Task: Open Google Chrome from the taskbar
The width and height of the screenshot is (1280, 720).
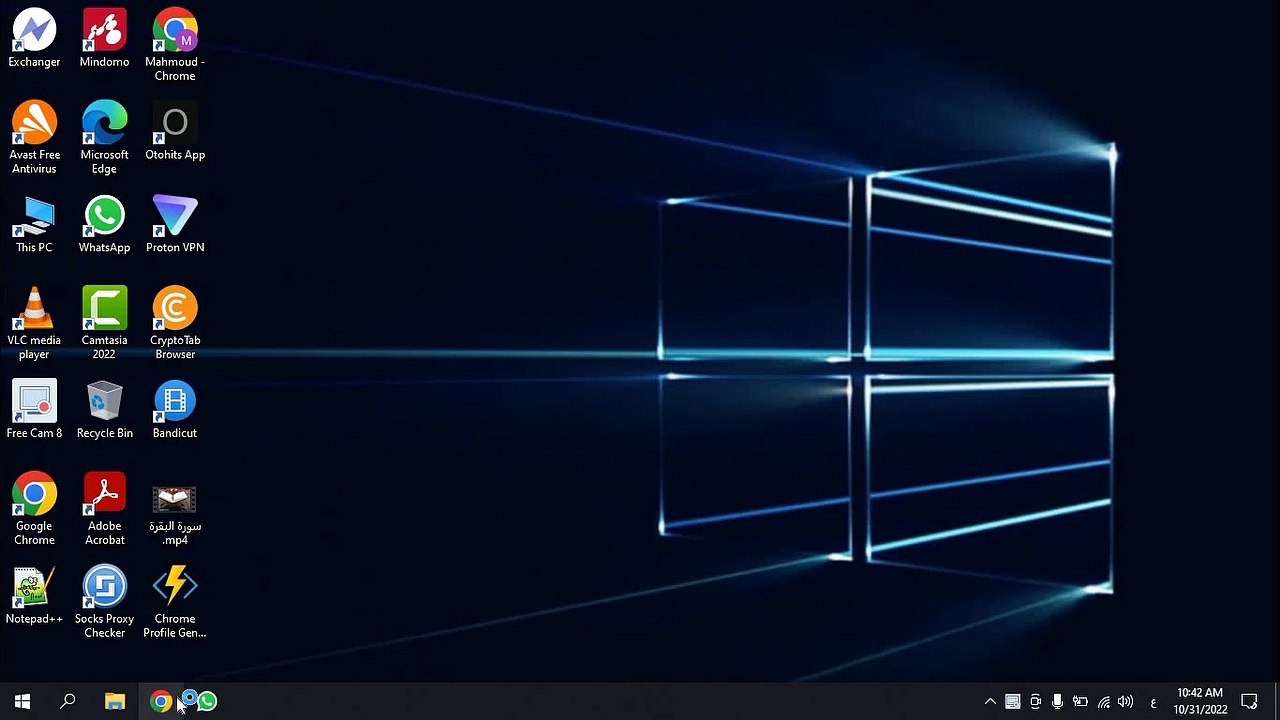Action: coord(161,702)
